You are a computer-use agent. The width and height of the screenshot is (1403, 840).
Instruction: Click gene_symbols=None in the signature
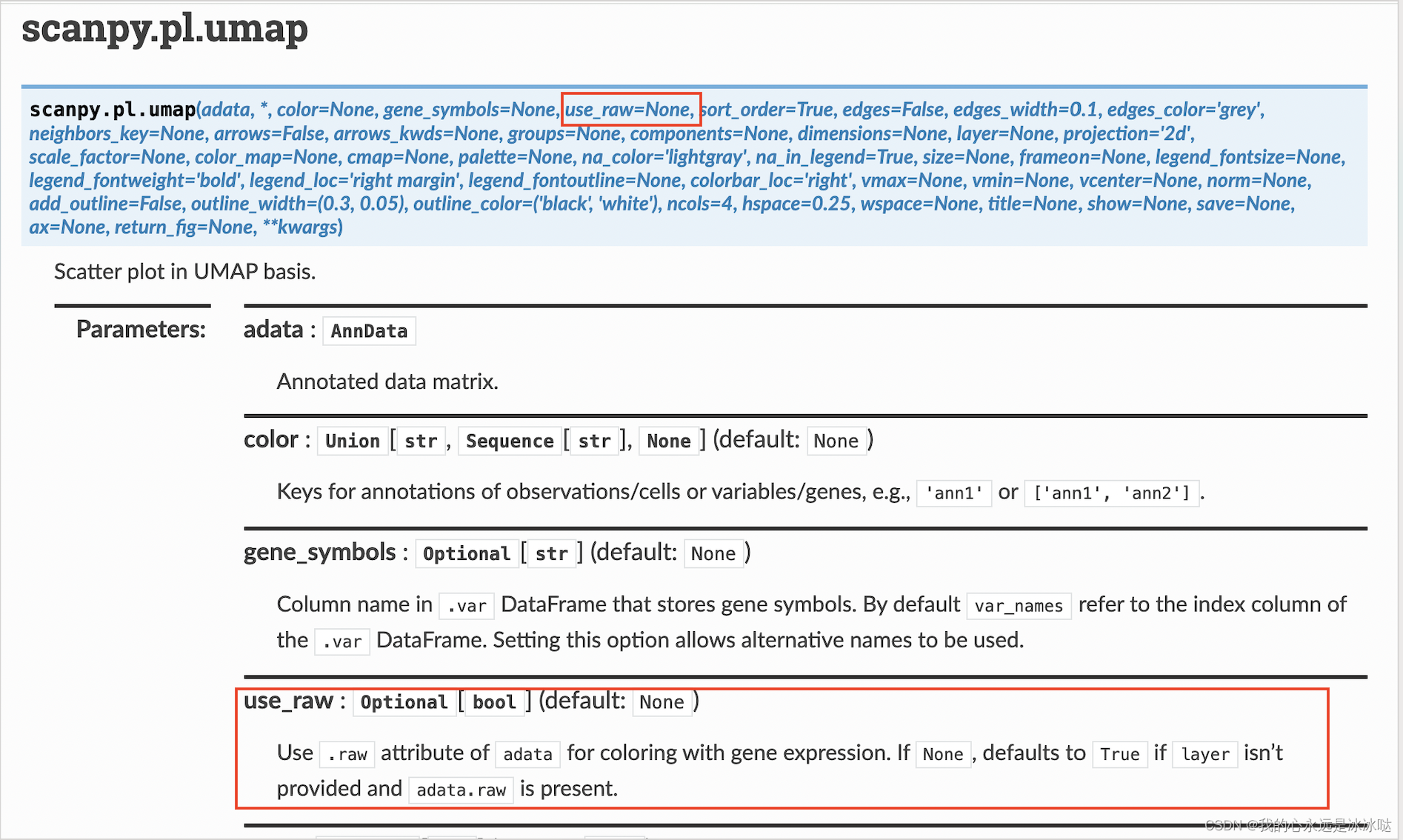[x=469, y=110]
